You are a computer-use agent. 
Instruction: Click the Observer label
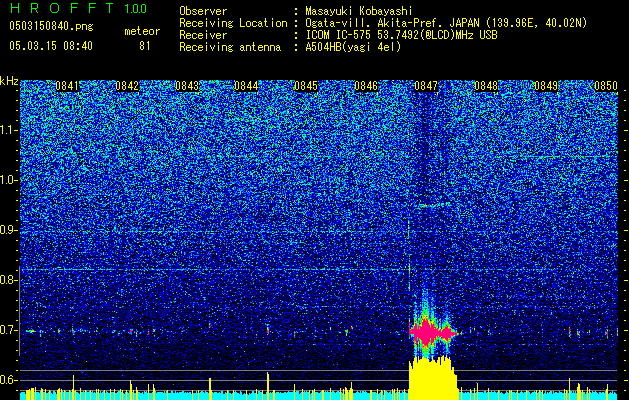click(x=203, y=11)
